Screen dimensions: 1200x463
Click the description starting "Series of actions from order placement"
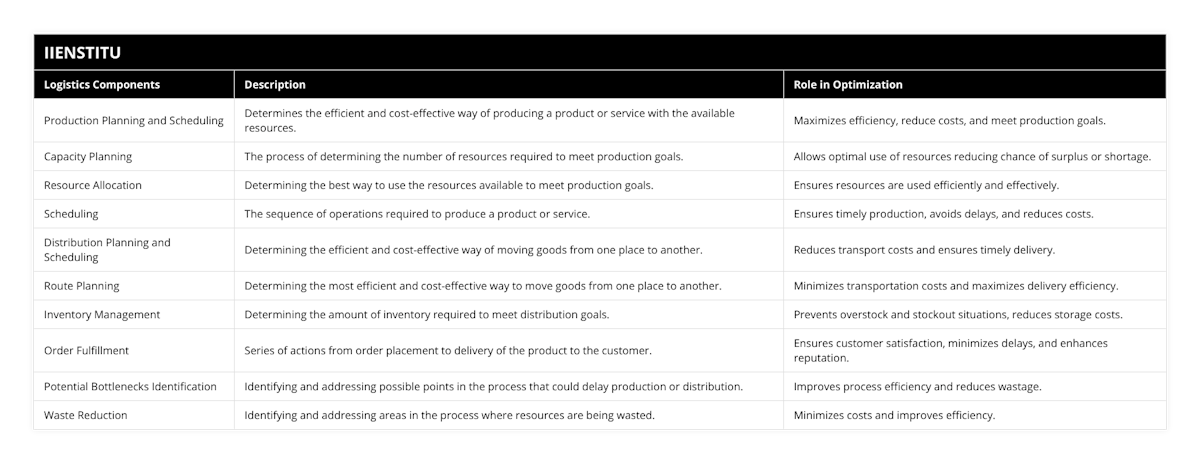pos(448,350)
